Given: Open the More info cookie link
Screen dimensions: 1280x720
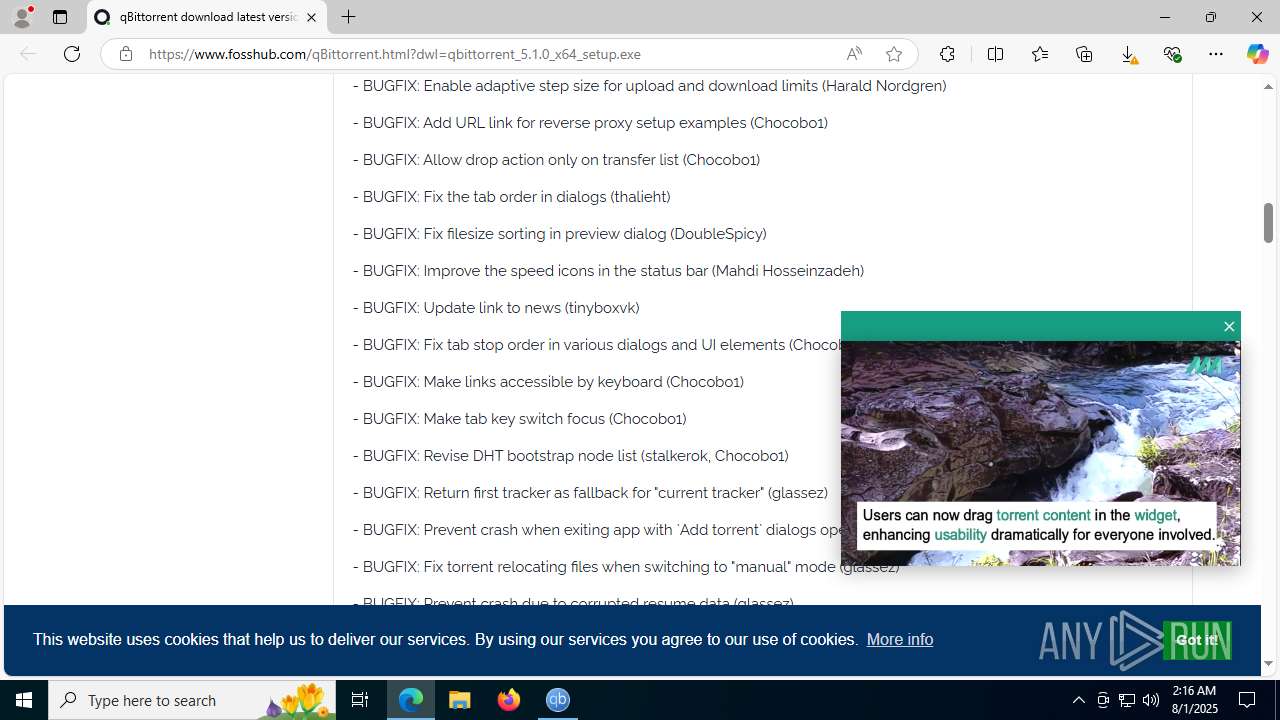Looking at the screenshot, I should point(899,640).
